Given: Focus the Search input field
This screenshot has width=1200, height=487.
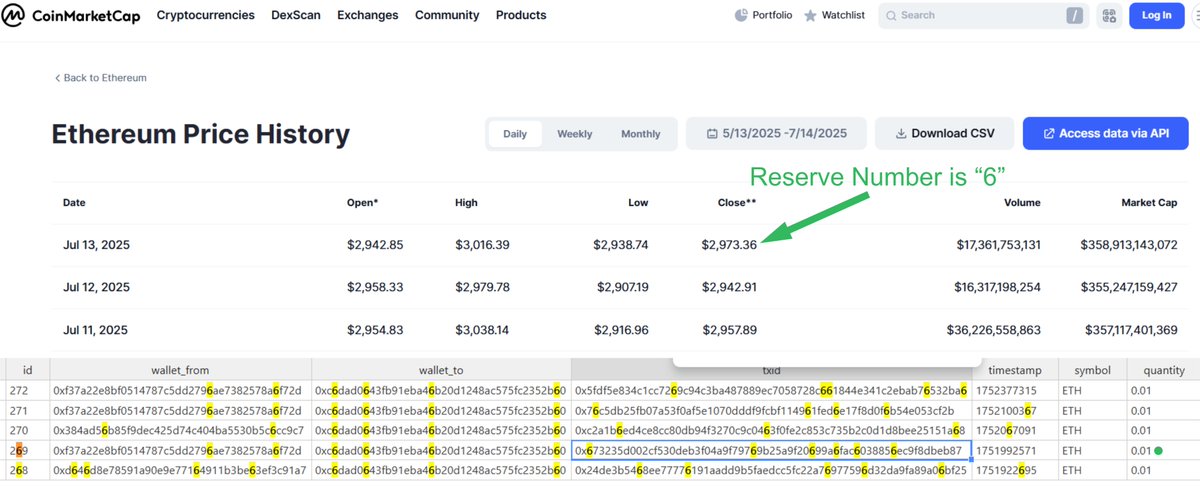Looking at the screenshot, I should coord(981,15).
